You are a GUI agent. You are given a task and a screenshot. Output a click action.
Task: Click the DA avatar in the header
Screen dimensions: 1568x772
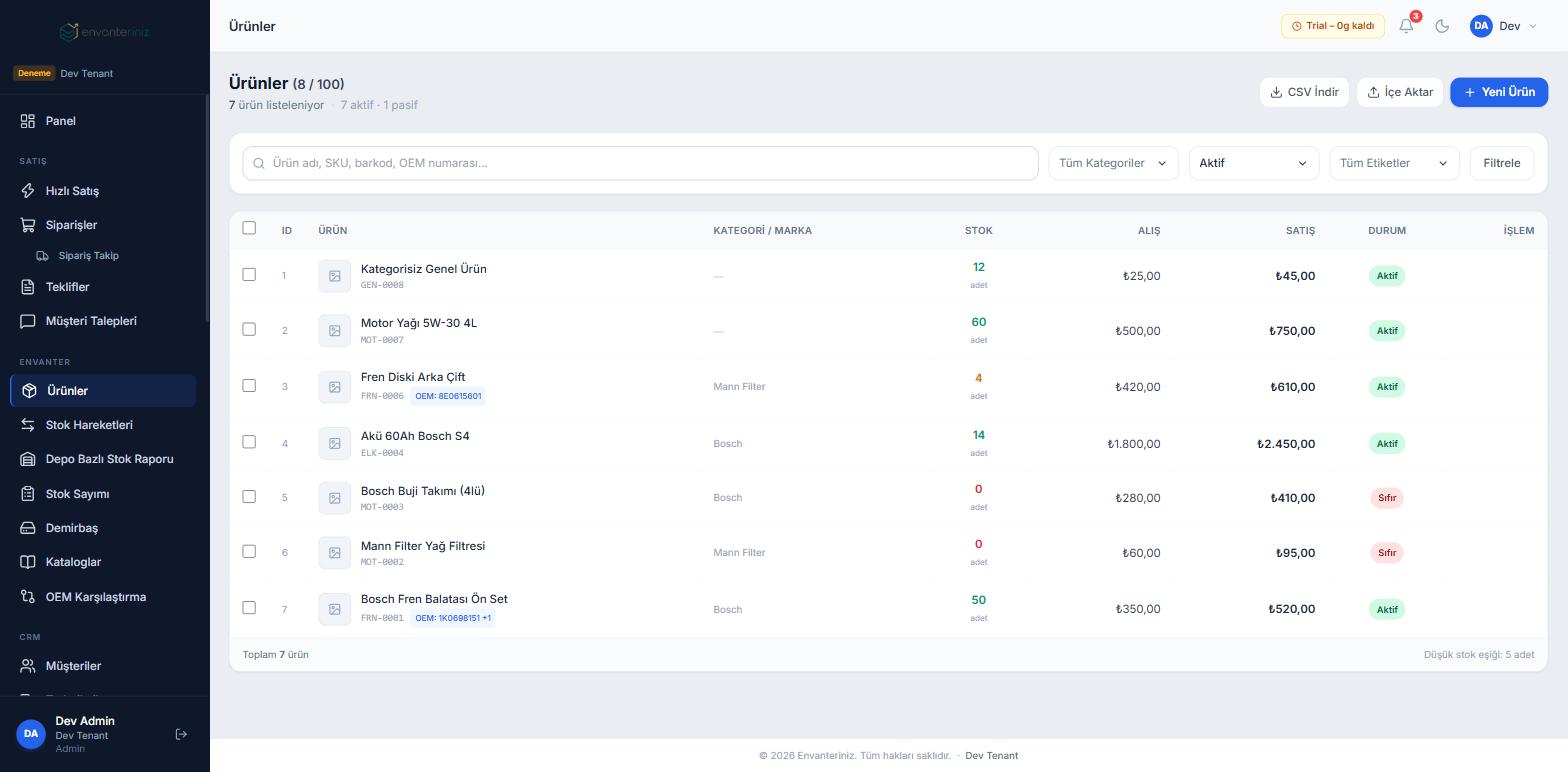pyautogui.click(x=1481, y=26)
